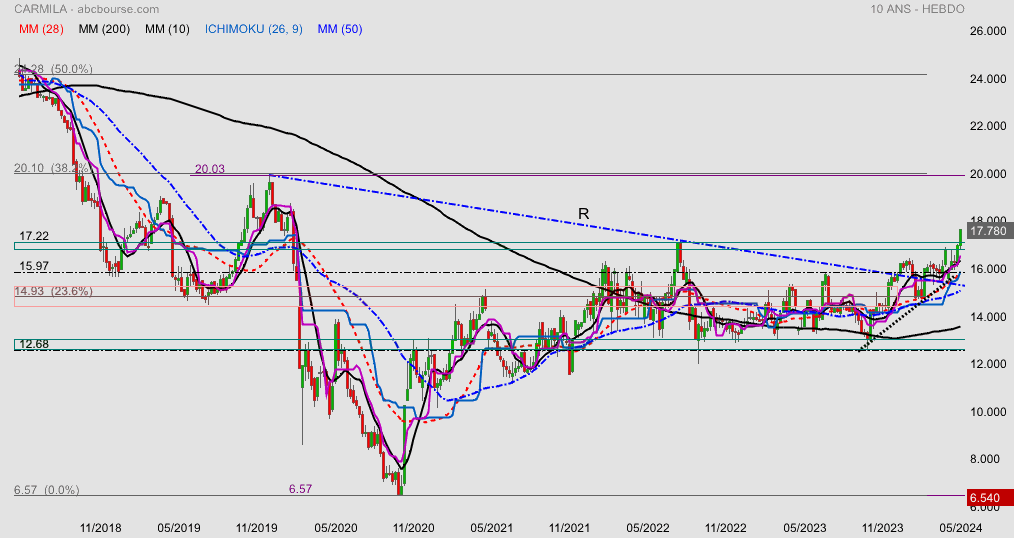This screenshot has width=1014, height=538.
Task: Click the 6.57 (0.0%) Fibonacci label
Action: [47, 490]
